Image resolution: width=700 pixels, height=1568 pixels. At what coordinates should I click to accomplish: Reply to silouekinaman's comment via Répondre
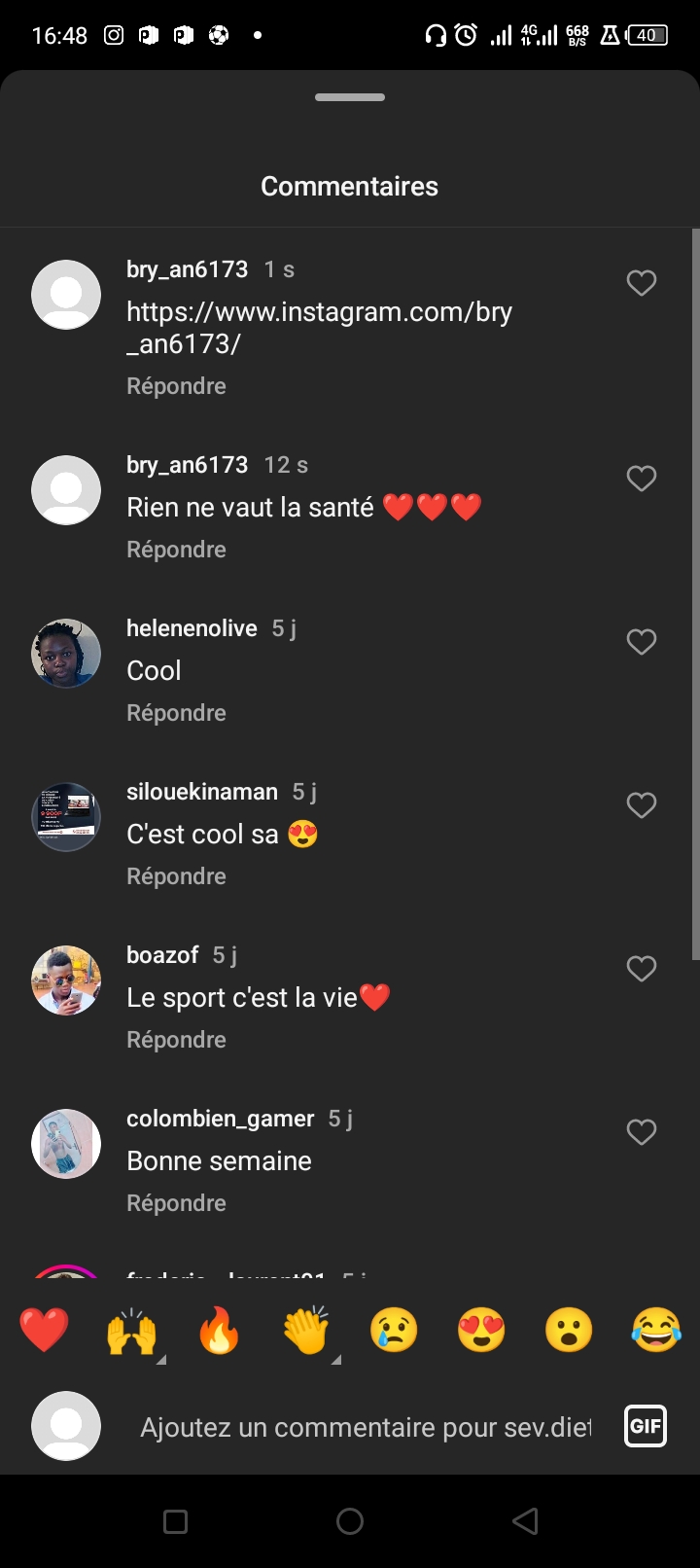(x=176, y=876)
